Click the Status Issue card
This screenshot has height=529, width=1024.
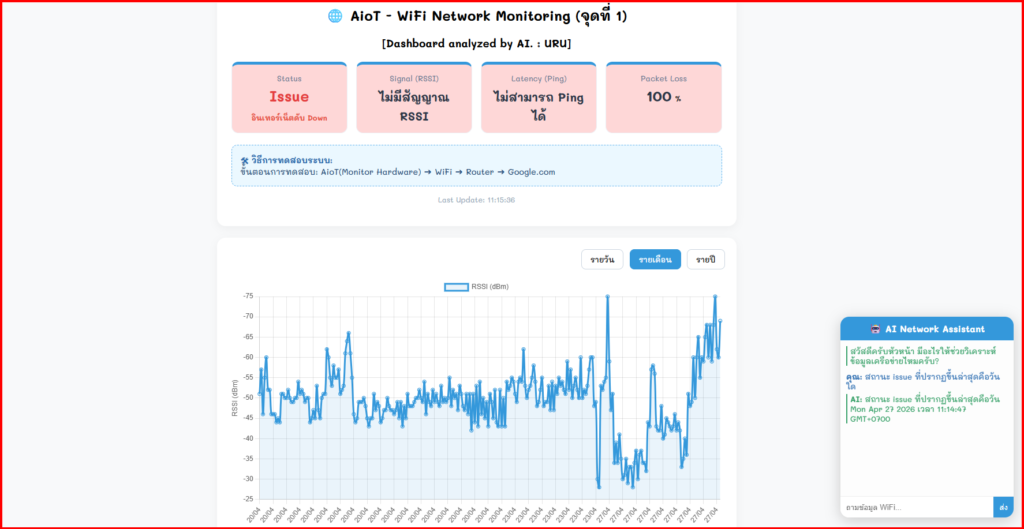289,97
